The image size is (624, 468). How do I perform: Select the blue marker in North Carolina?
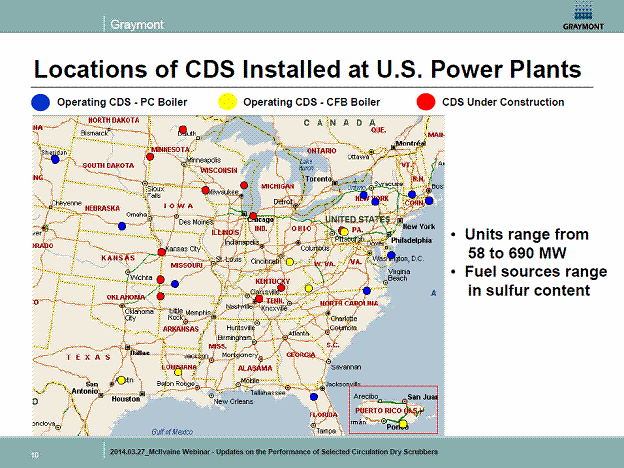point(367,291)
